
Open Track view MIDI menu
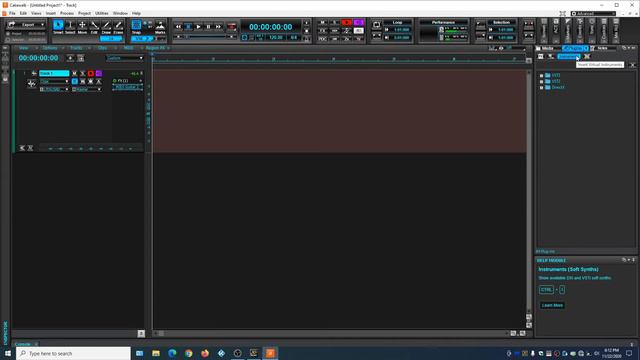[128, 48]
